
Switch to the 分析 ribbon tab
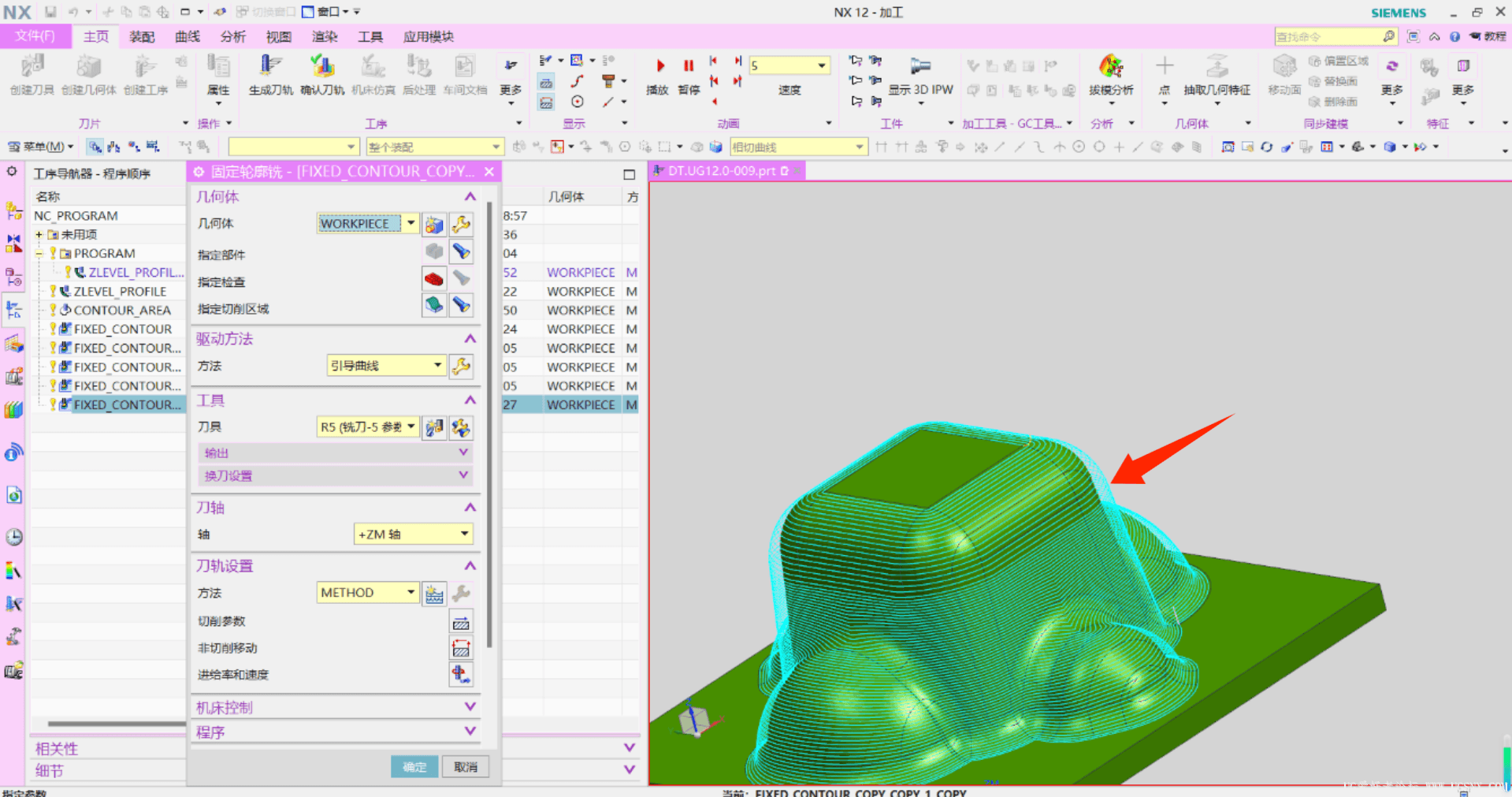click(x=233, y=36)
